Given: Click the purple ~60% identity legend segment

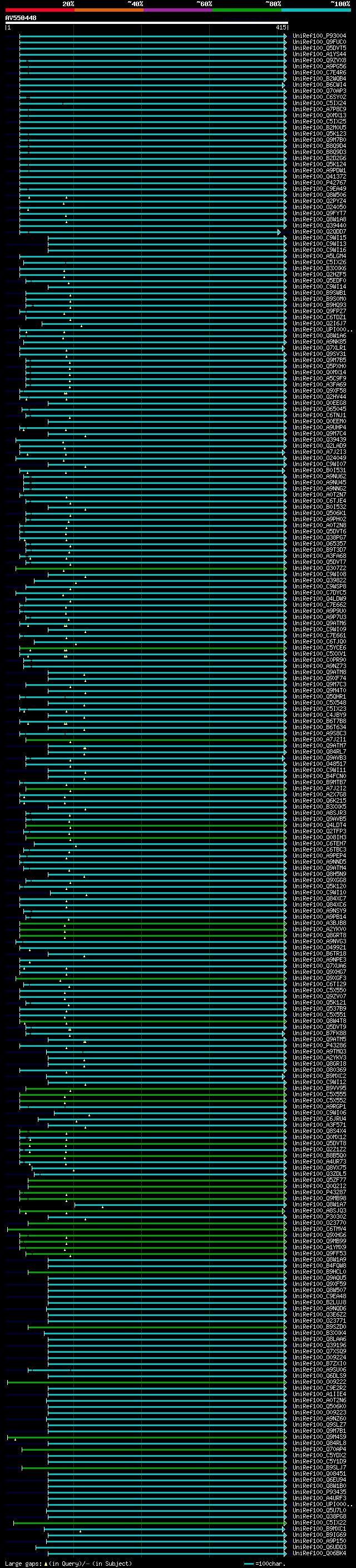Looking at the screenshot, I should click(179, 10).
